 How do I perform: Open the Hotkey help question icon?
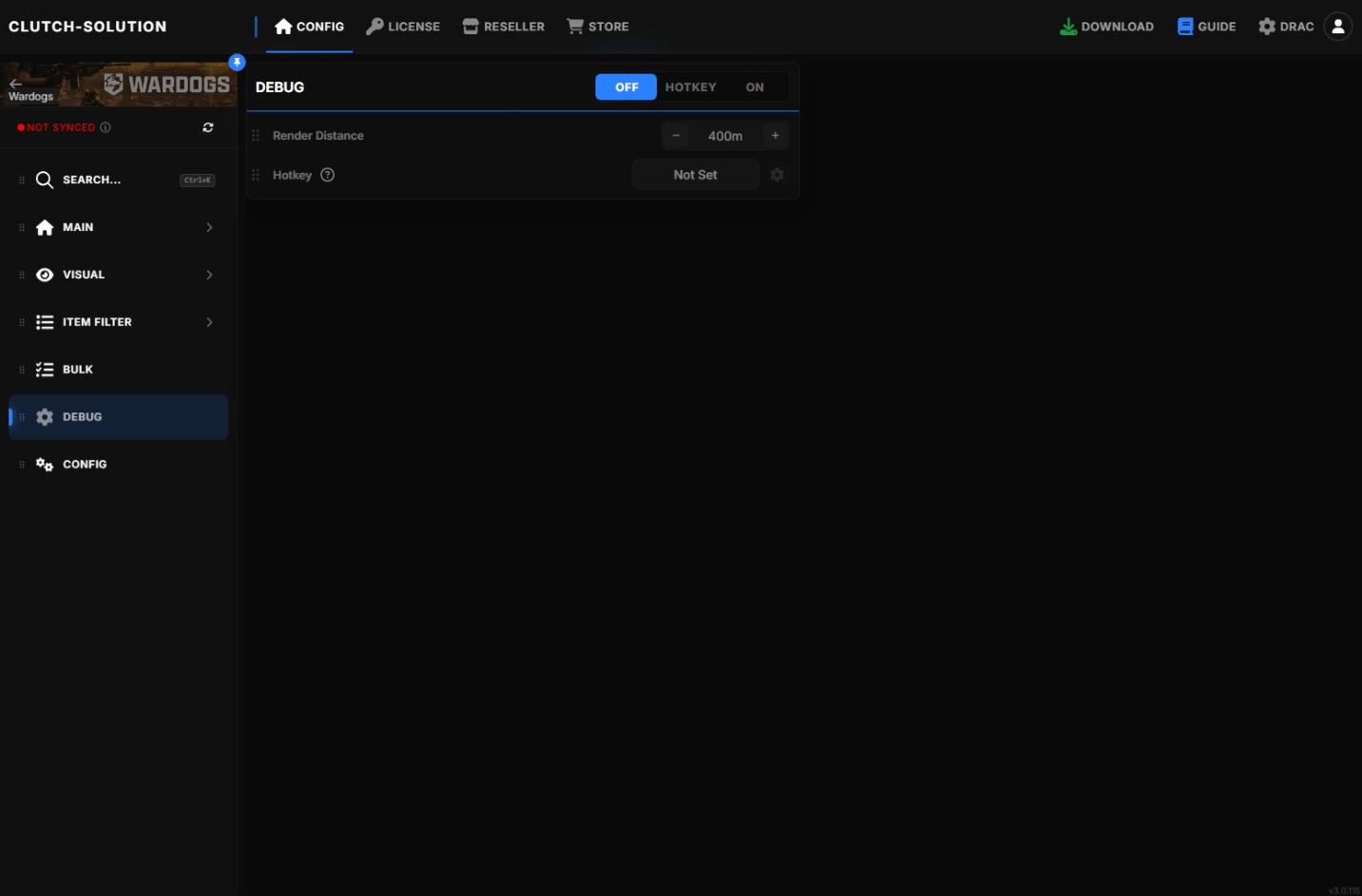tap(328, 175)
